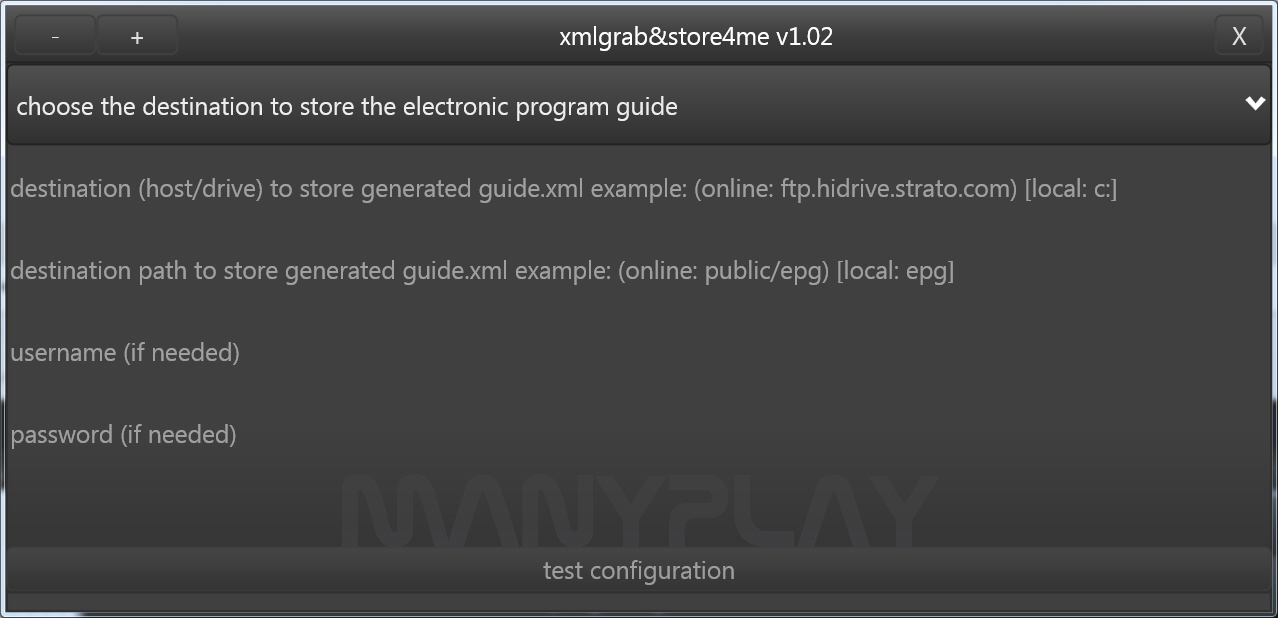Click the MANYPLAY watermark logo

pyautogui.click(x=639, y=512)
